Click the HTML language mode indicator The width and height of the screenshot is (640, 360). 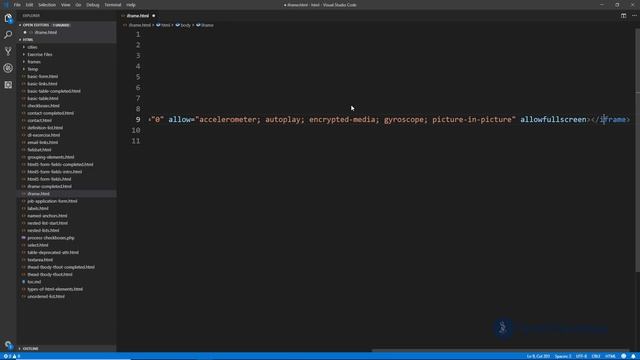[x=610, y=356]
